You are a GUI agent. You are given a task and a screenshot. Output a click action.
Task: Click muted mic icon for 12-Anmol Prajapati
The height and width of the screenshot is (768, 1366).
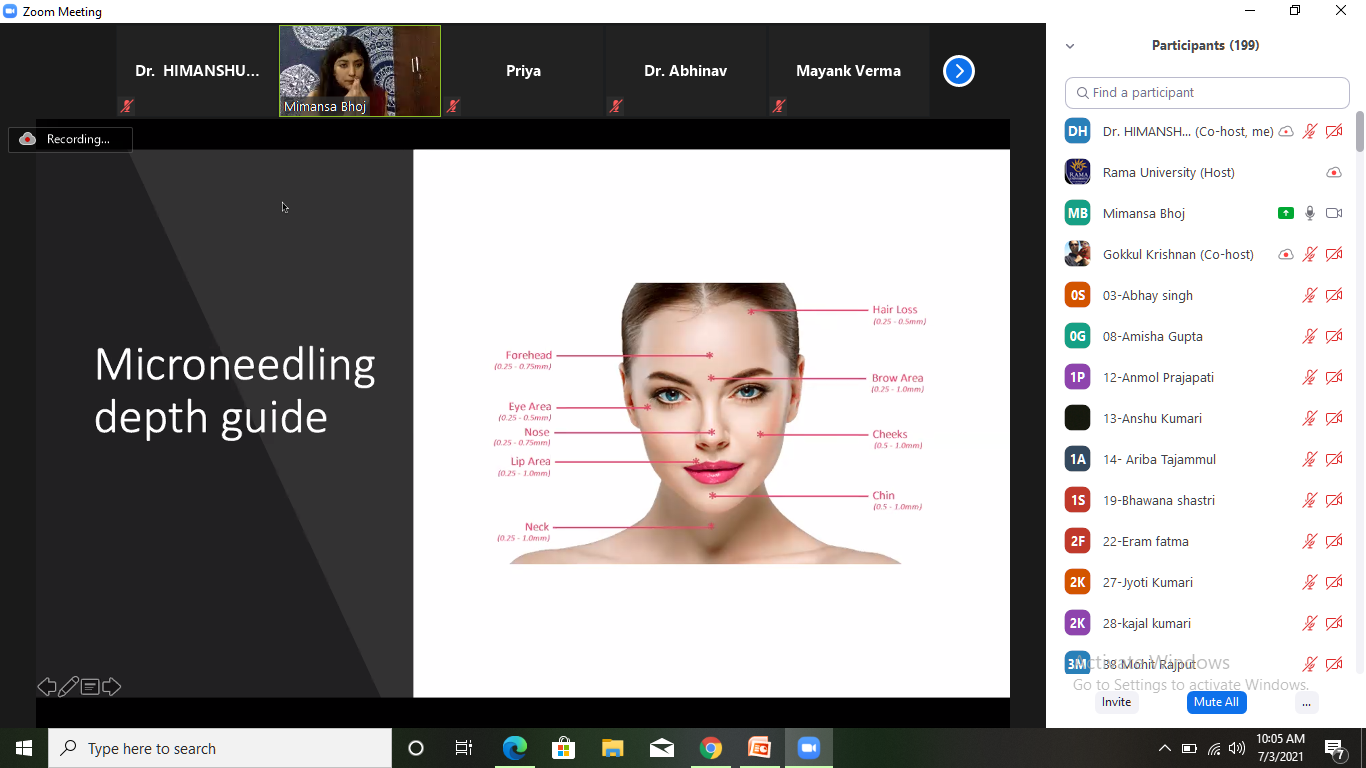[1310, 378]
